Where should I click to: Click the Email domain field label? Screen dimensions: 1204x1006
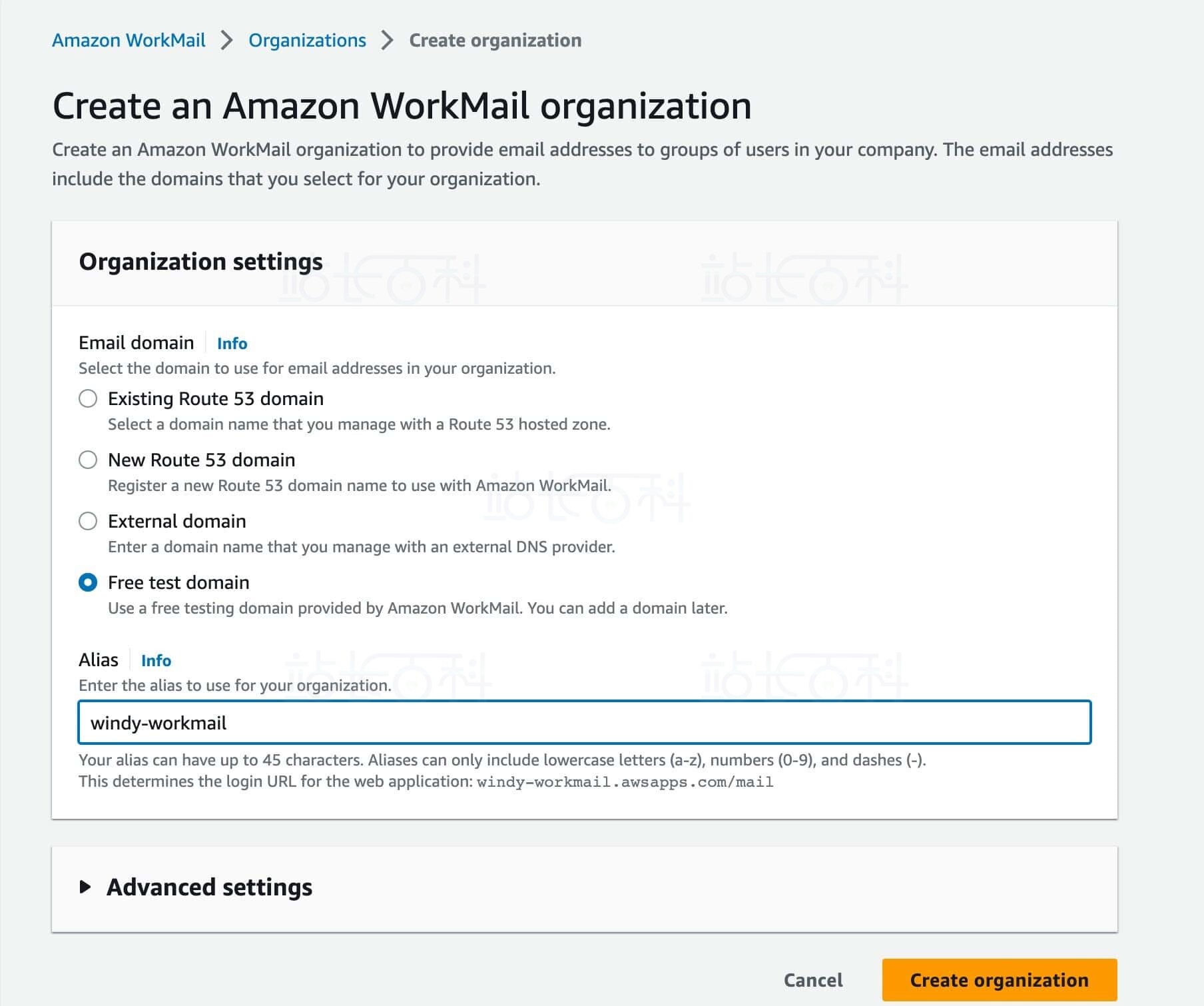tap(137, 343)
